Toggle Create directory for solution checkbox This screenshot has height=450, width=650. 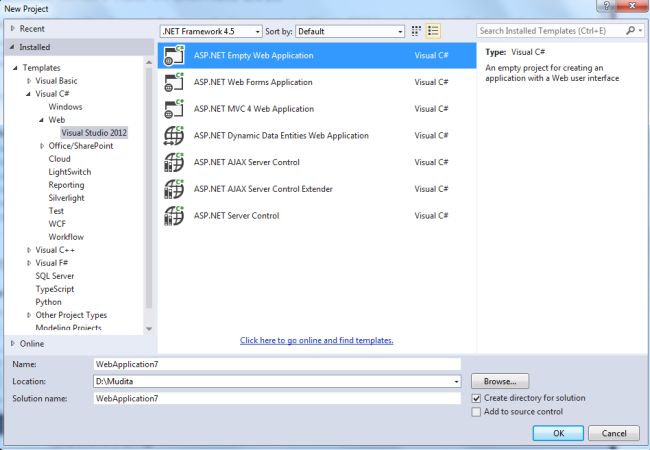click(476, 398)
